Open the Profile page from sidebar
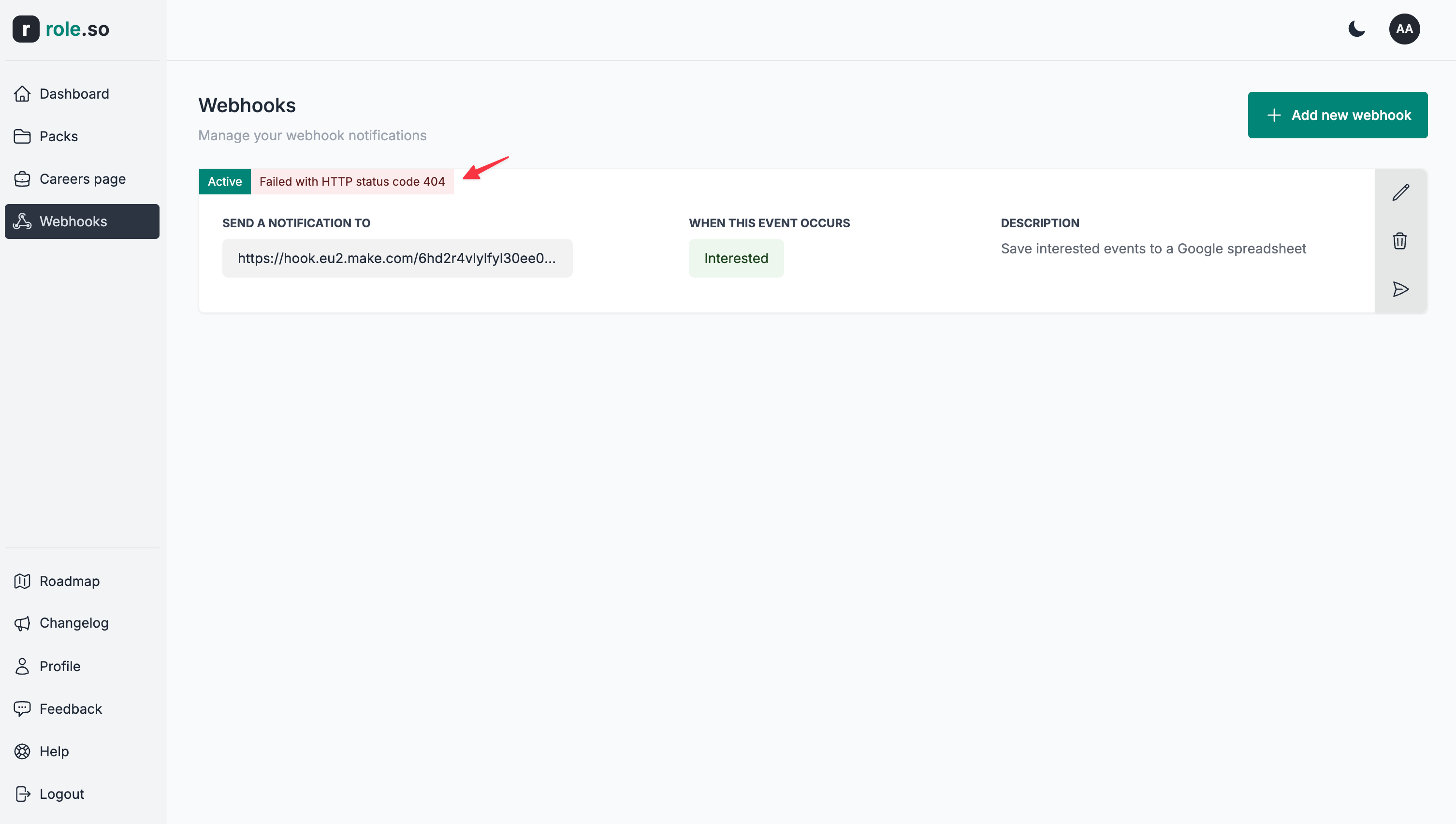The height and width of the screenshot is (824, 1456). (x=60, y=666)
